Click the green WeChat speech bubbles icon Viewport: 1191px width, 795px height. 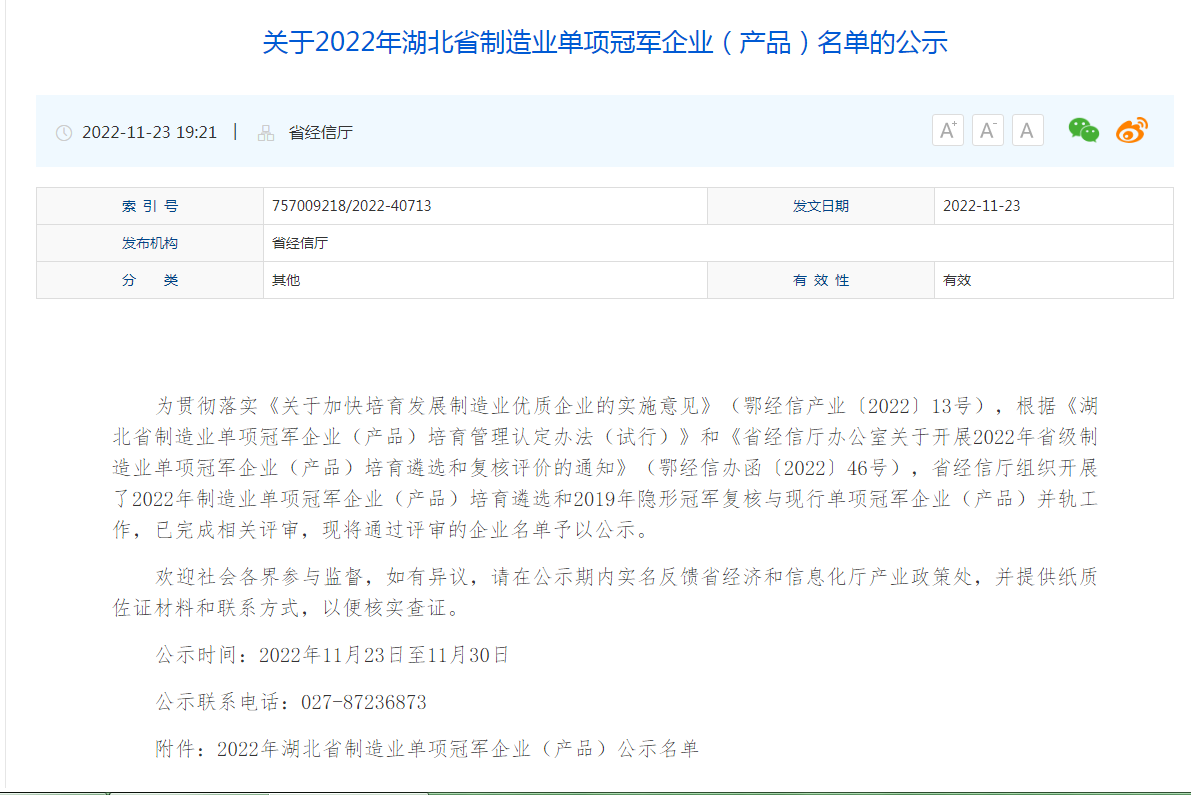[x=1084, y=130]
